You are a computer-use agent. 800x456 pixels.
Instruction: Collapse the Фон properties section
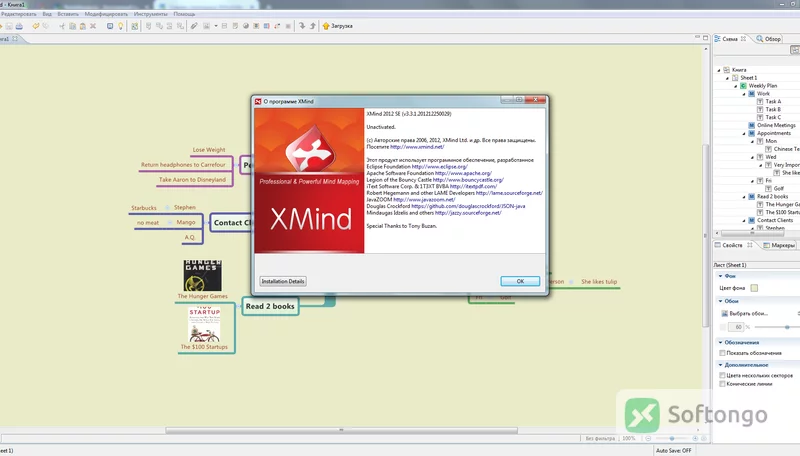click(720, 276)
